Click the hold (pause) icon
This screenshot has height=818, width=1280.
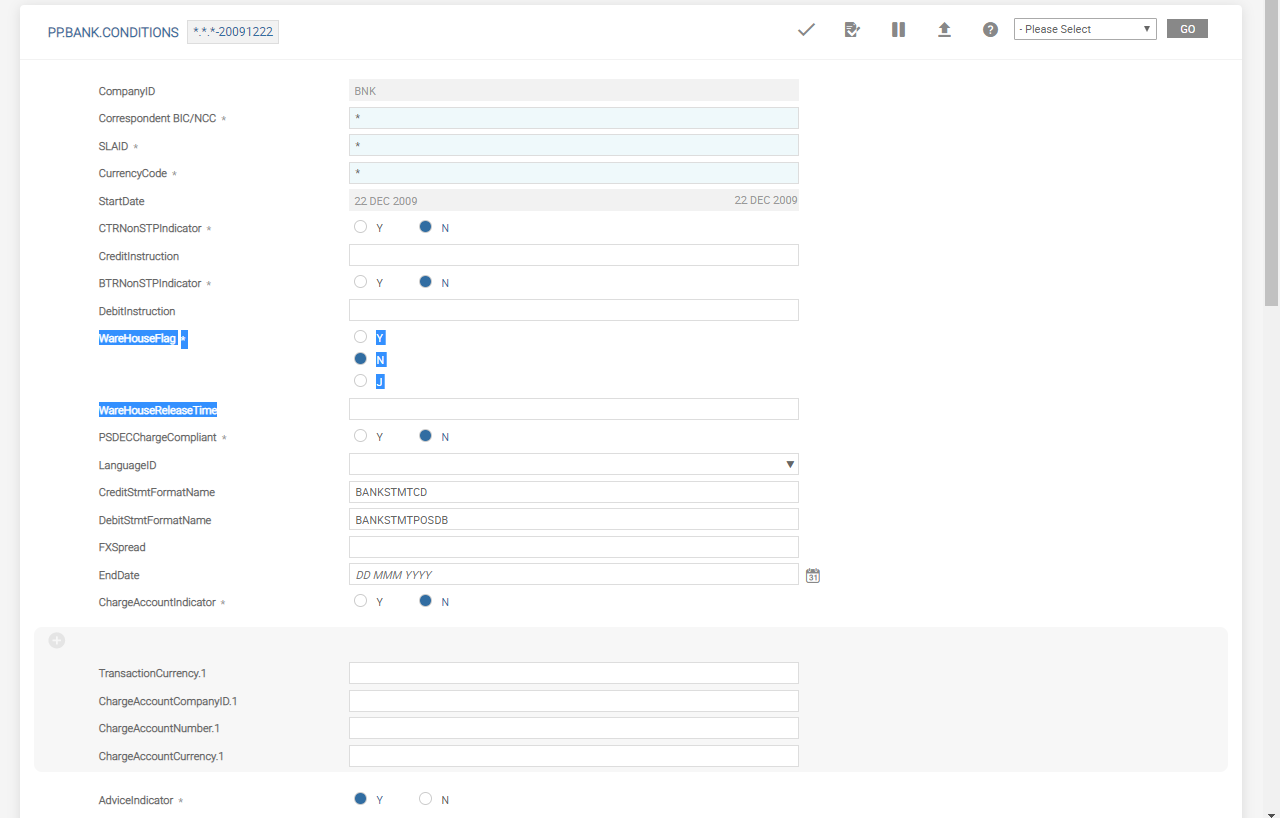coord(898,30)
